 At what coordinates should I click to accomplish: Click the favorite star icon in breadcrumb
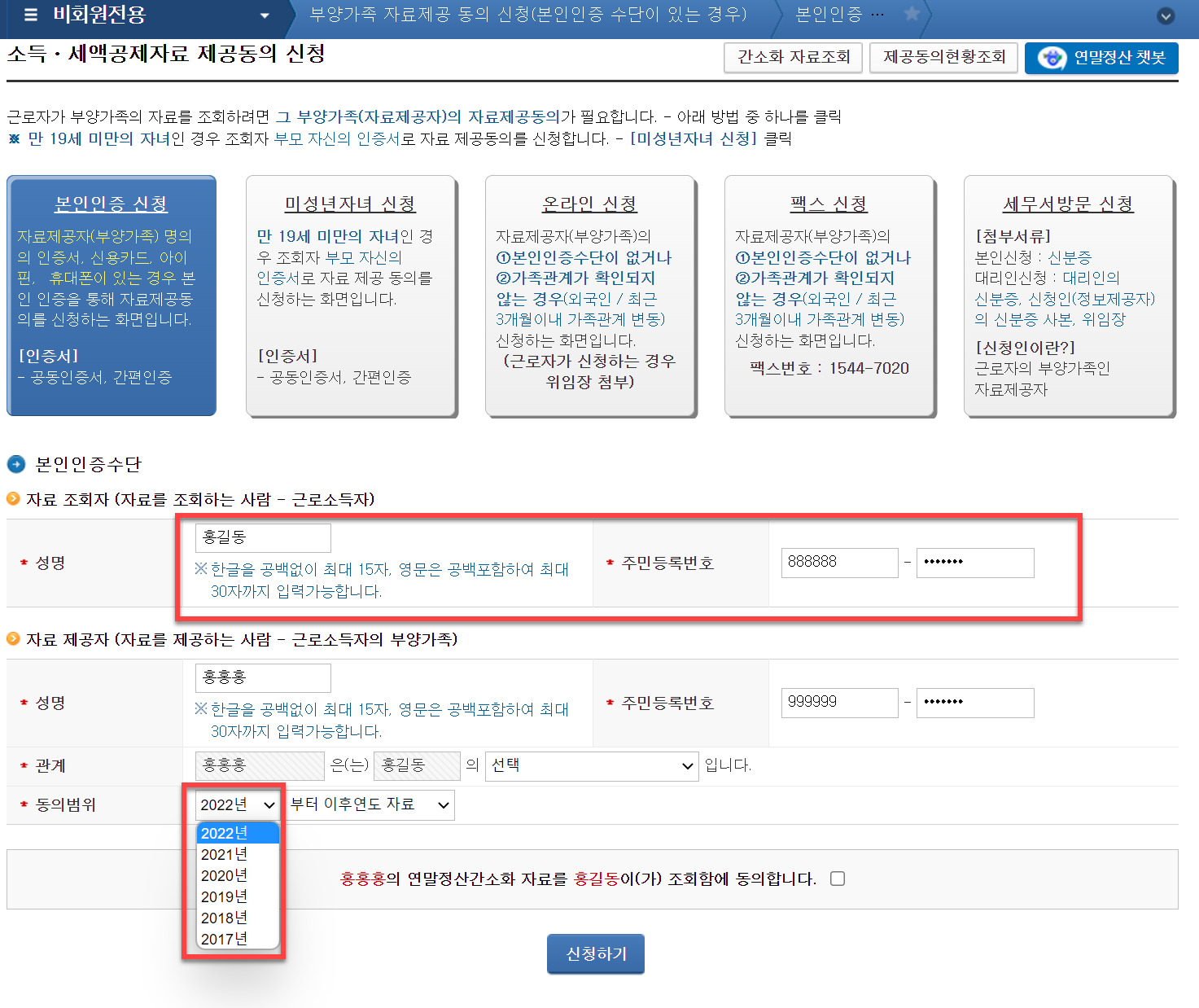pyautogui.click(x=912, y=14)
